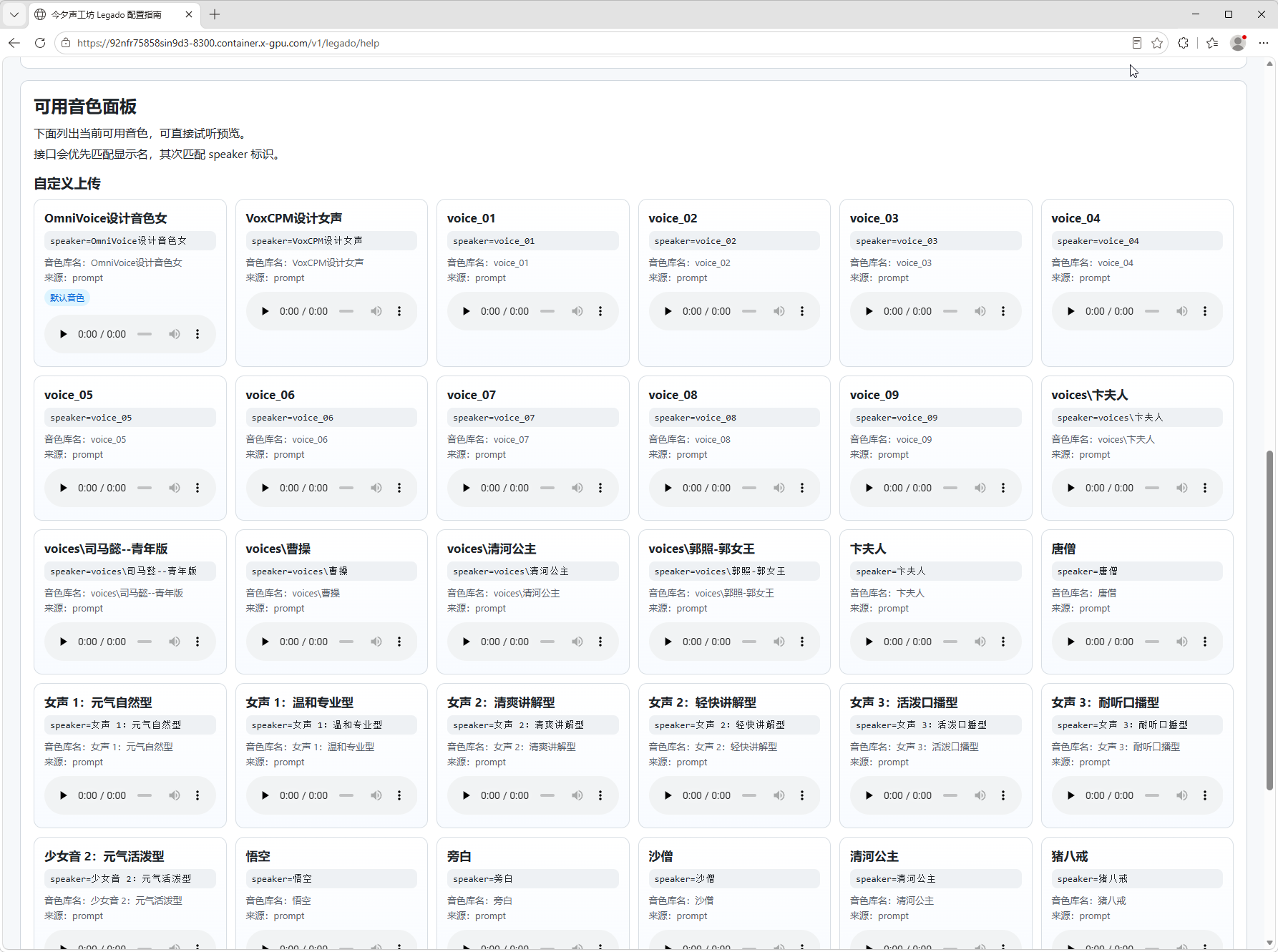
Task: Focus the address bar URL
Action: [x=228, y=43]
